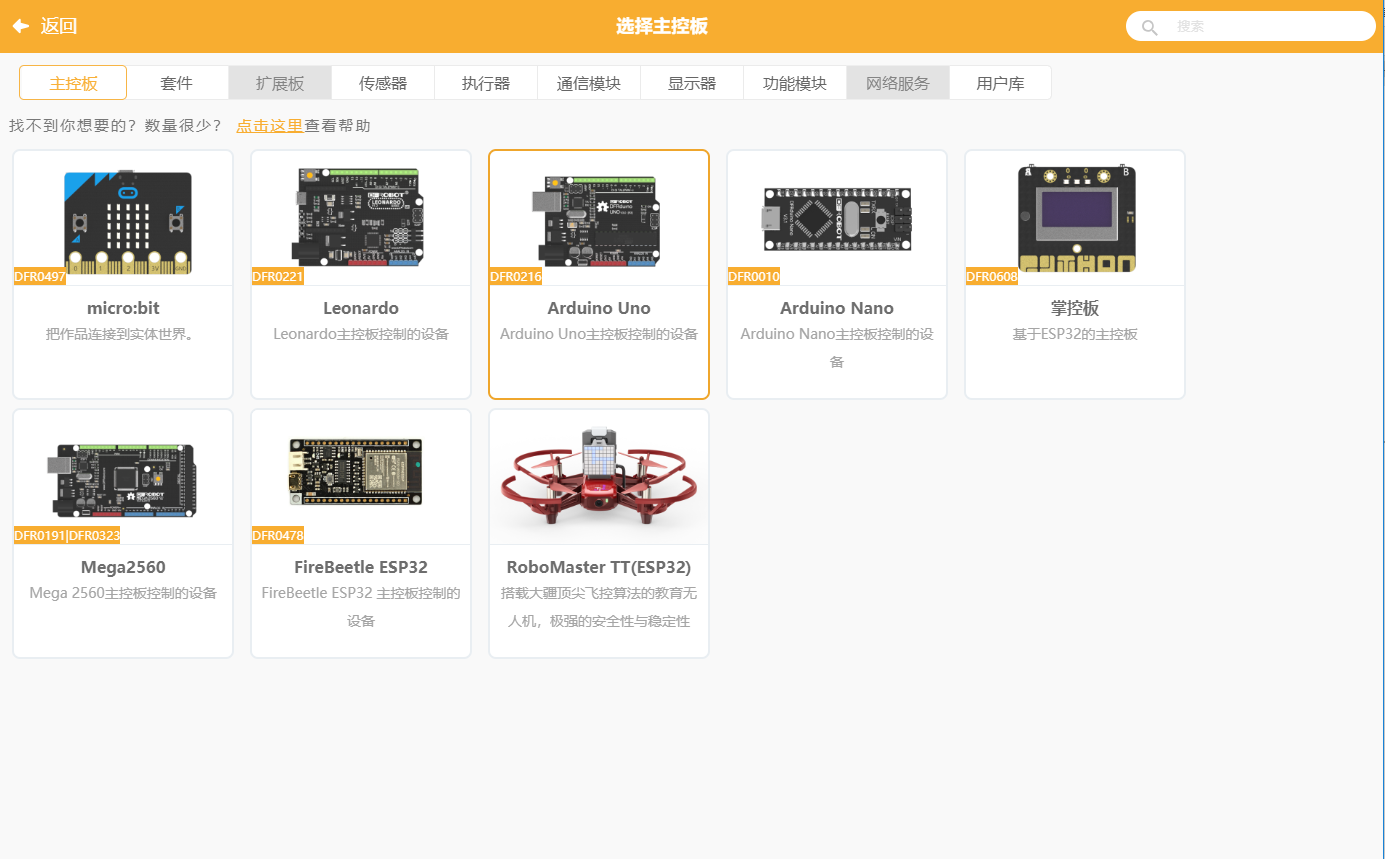The height and width of the screenshot is (859, 1385).
Task: Select the 通信模块 tab
Action: tap(589, 83)
